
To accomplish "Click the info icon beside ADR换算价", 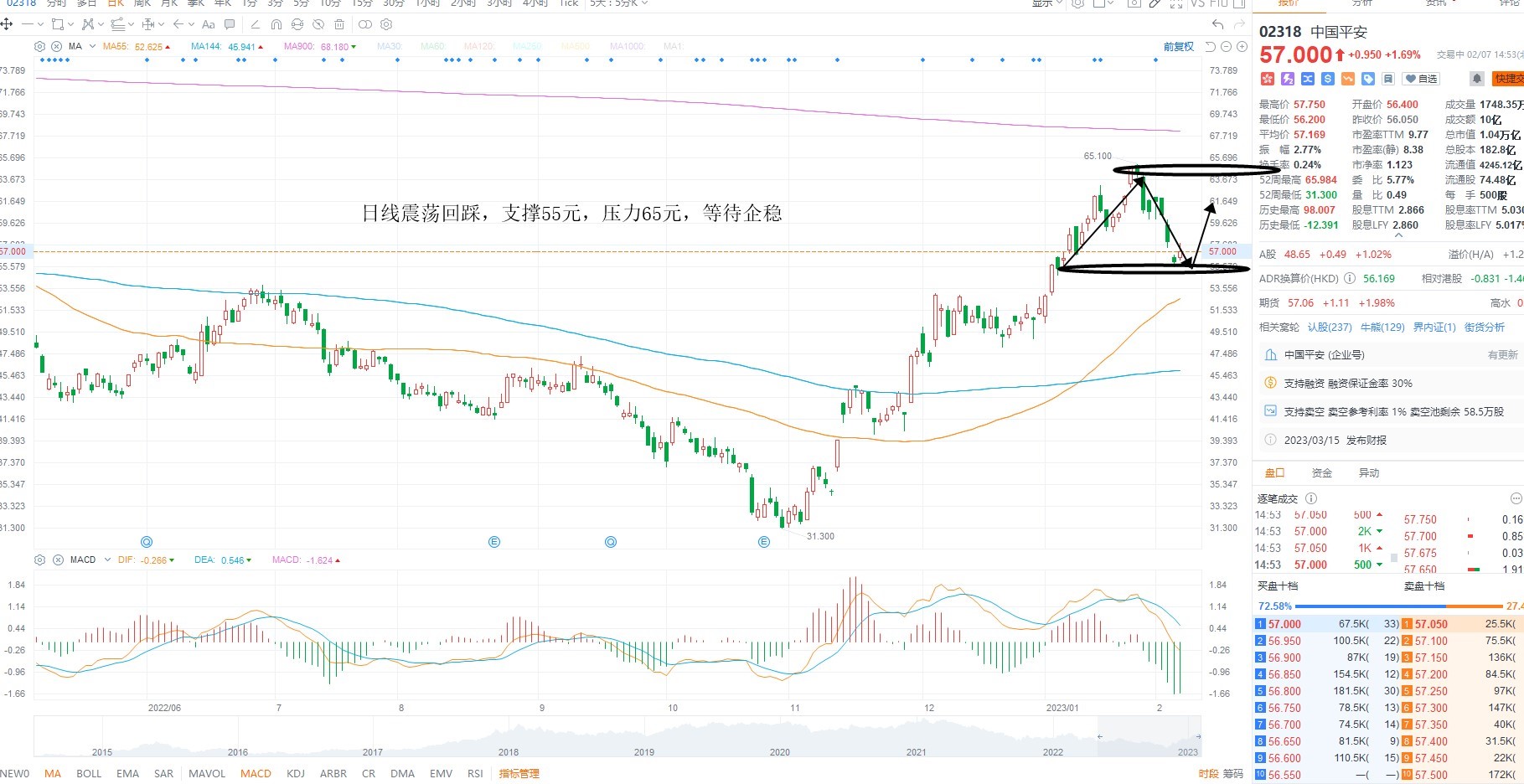I will [1349, 278].
